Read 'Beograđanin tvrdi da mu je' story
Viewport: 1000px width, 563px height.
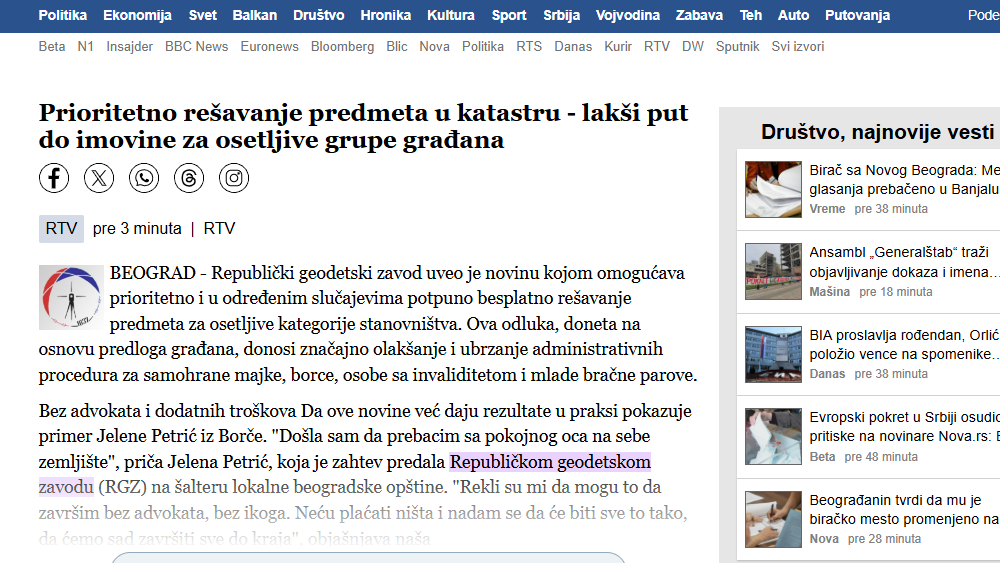coord(904,509)
